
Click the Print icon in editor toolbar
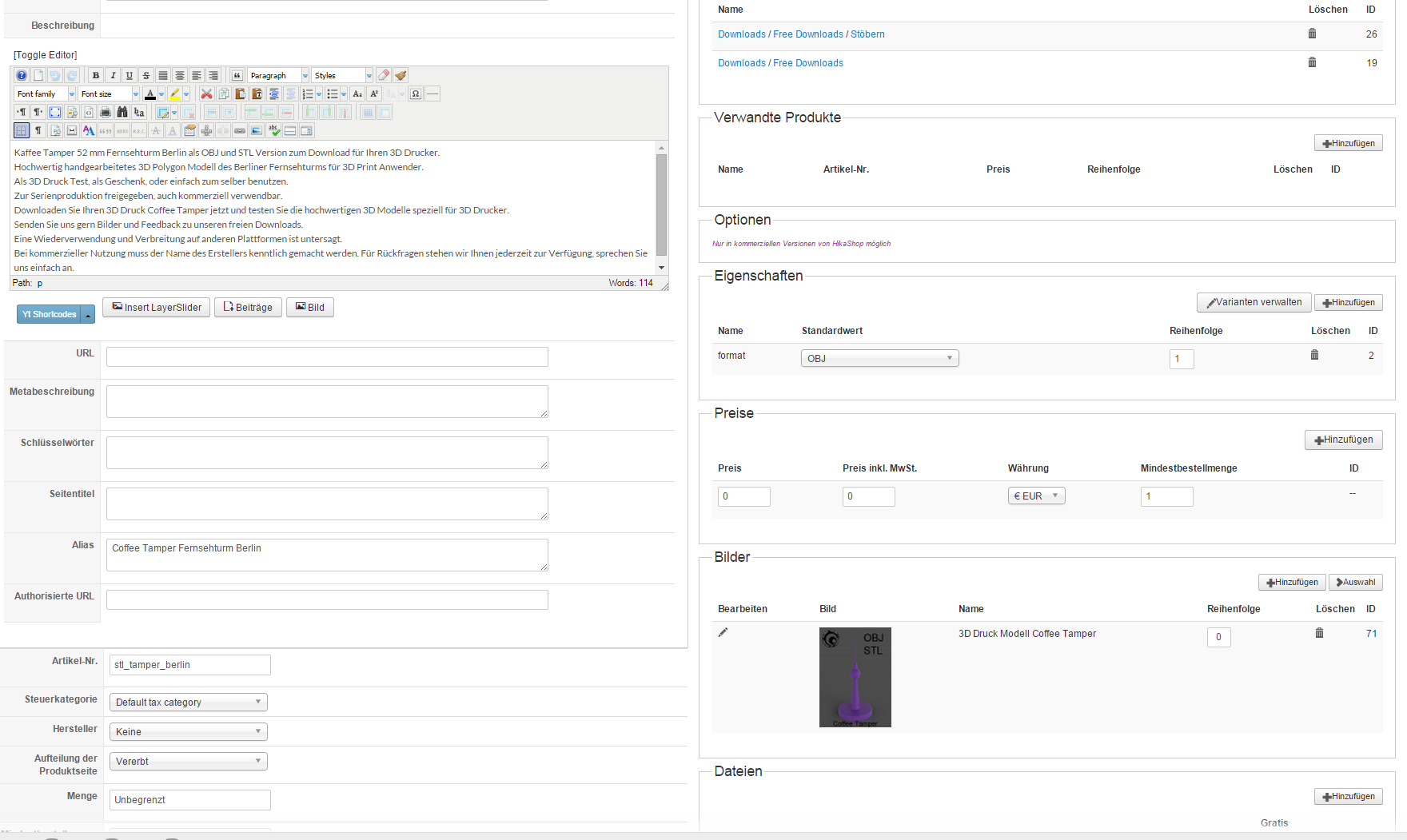pyautogui.click(x=106, y=112)
